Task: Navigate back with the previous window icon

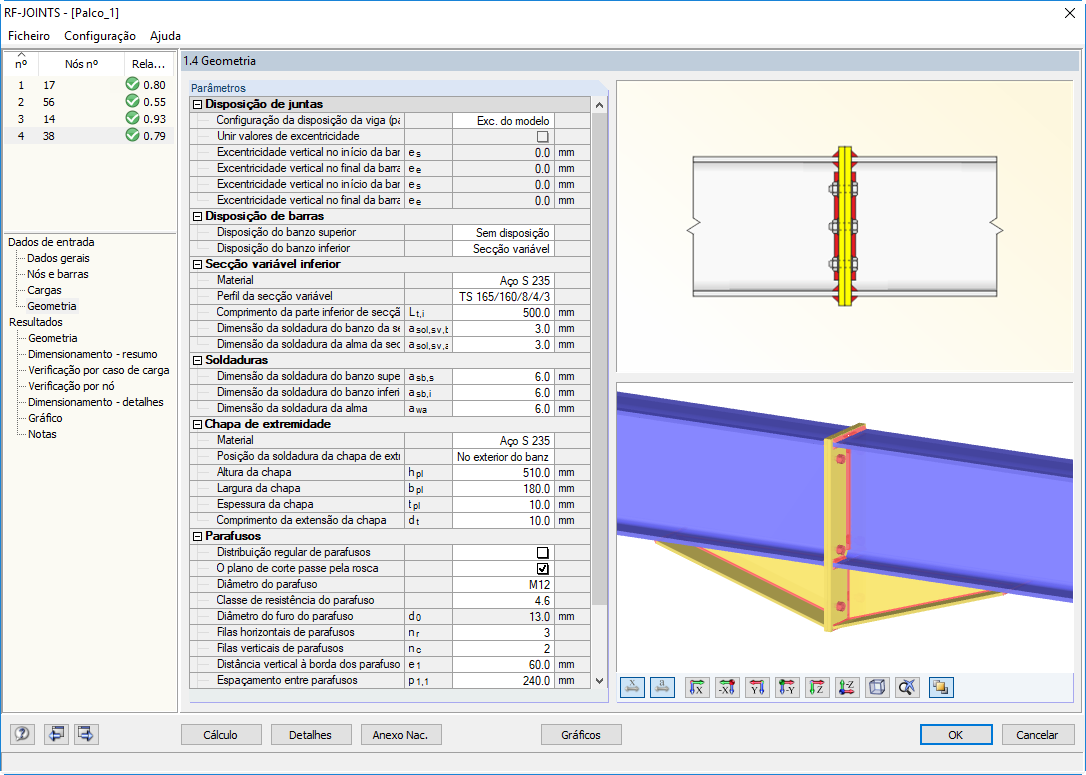Action: 56,734
